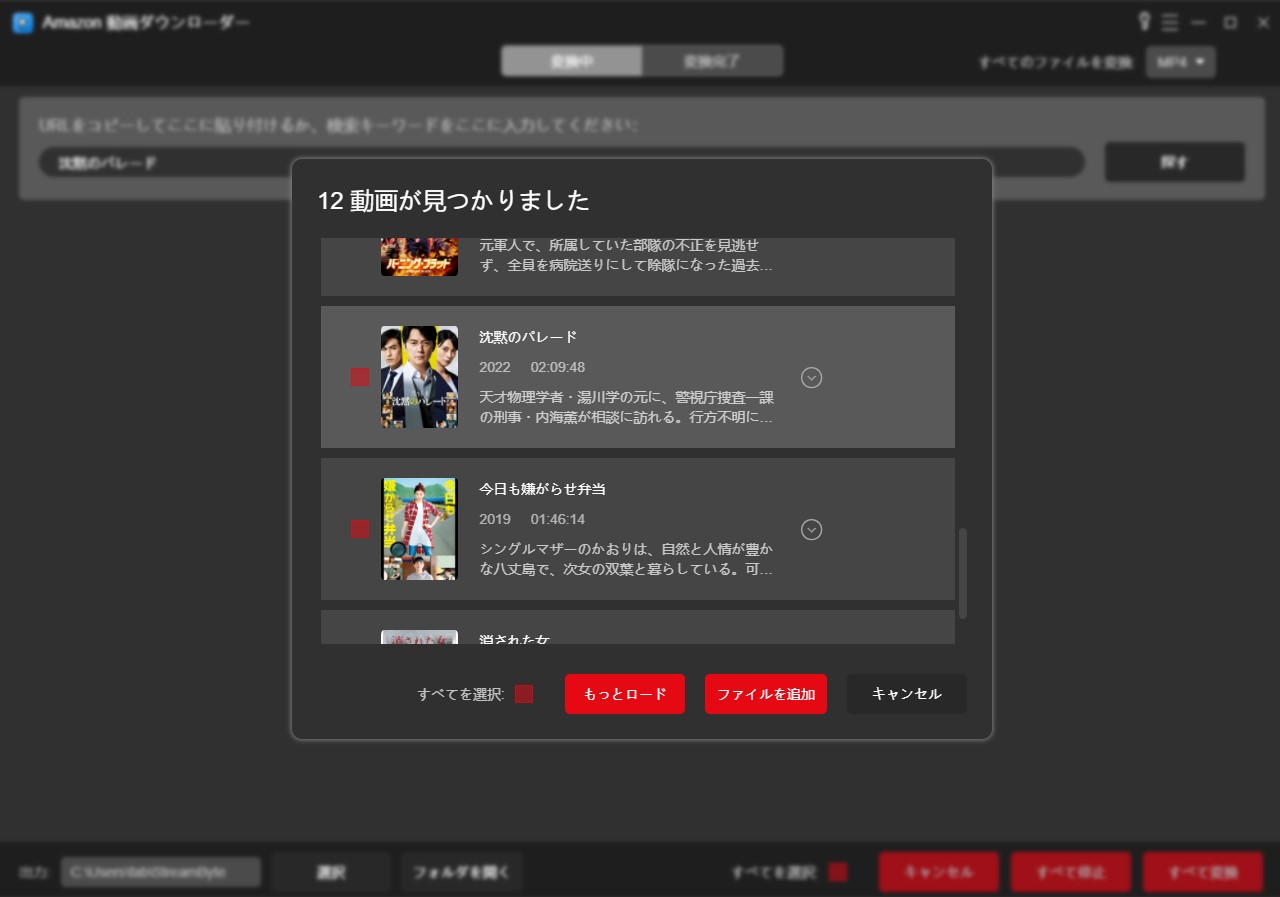
Task: Click the description starting 天才物理学者・湯川学
Action: pyautogui.click(x=626, y=407)
